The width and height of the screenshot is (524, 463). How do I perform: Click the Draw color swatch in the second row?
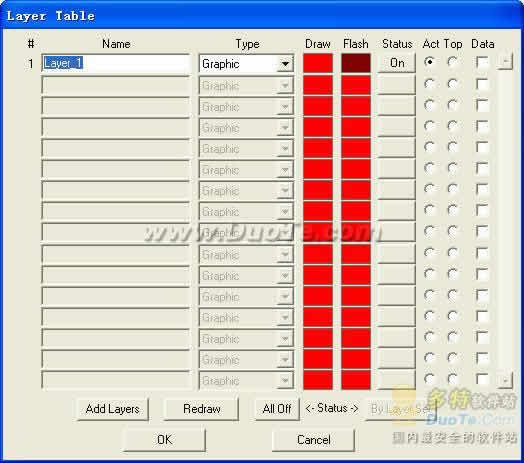318,85
